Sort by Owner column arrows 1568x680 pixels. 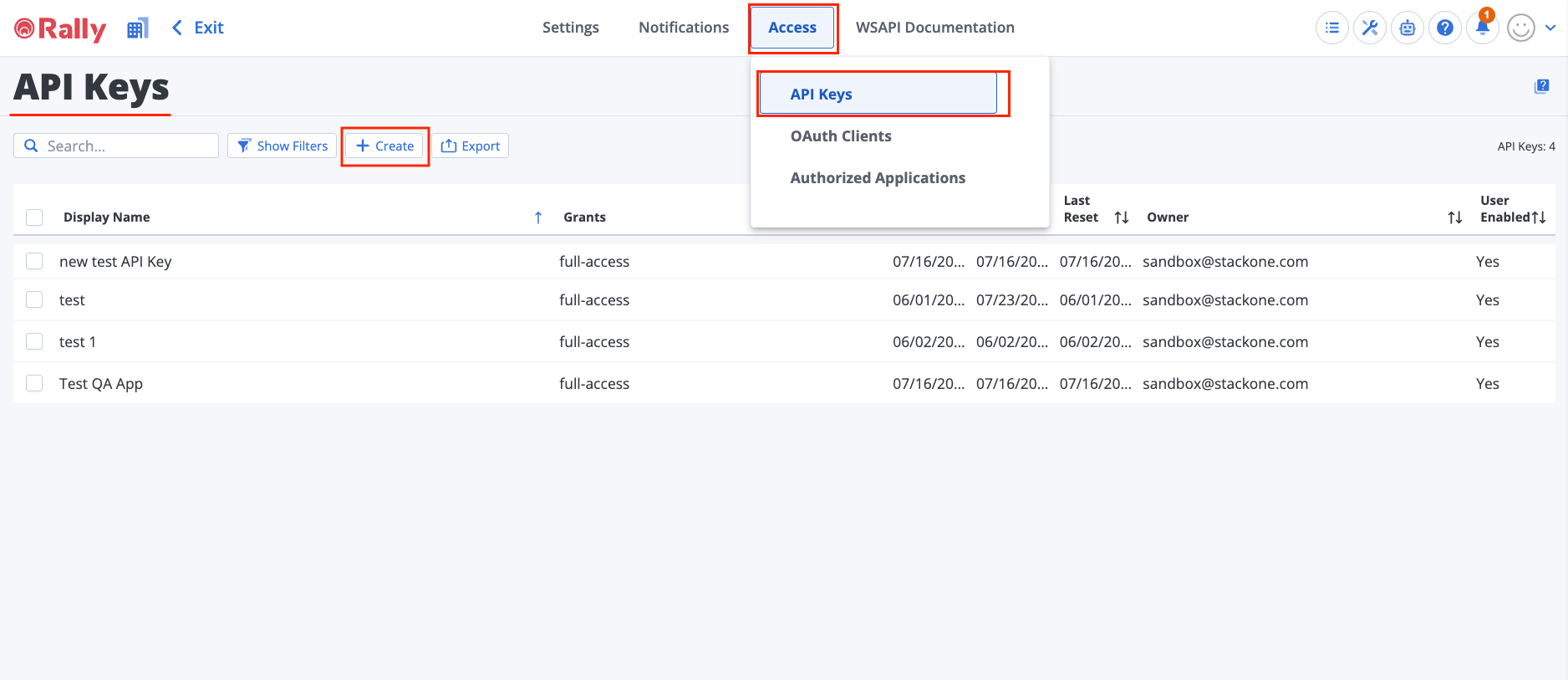tap(1455, 217)
